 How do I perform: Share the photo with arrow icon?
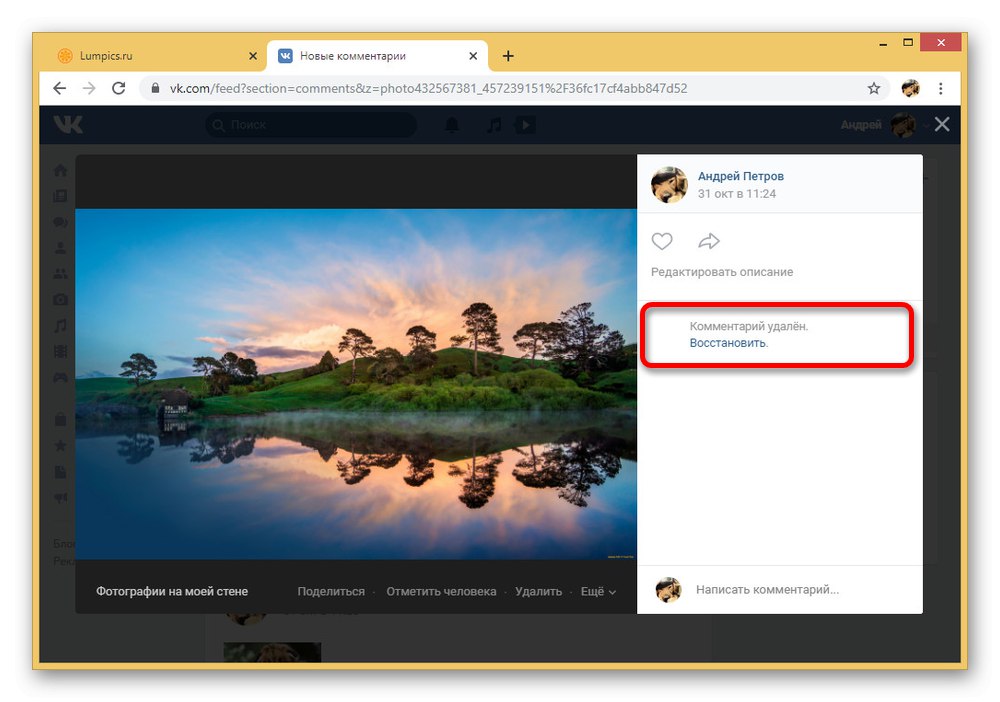[709, 241]
